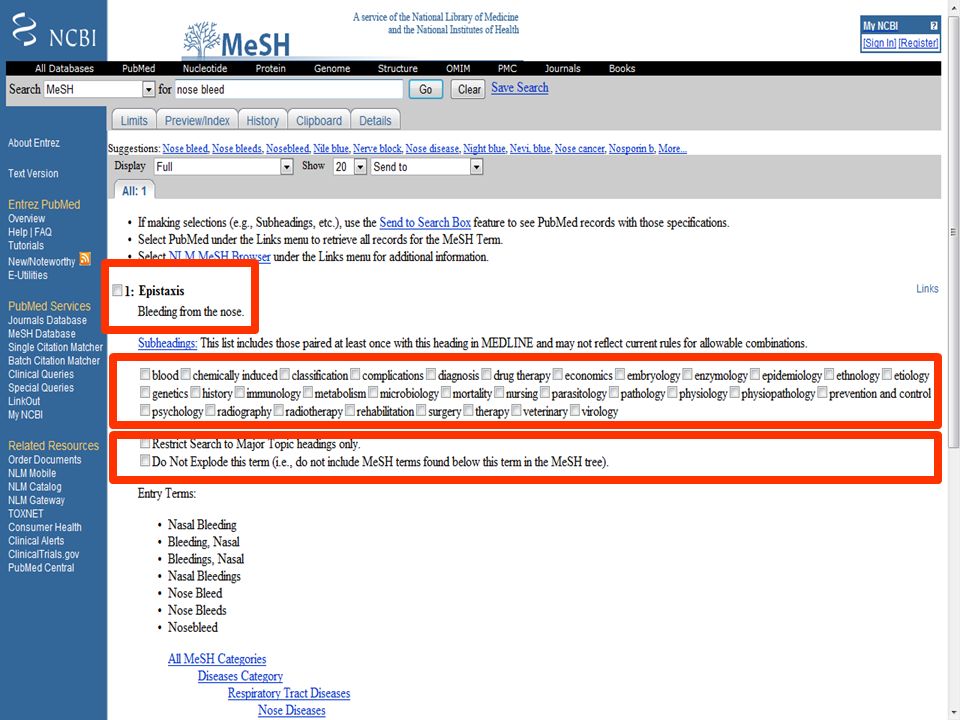Open Journals in the top bar

pos(562,69)
